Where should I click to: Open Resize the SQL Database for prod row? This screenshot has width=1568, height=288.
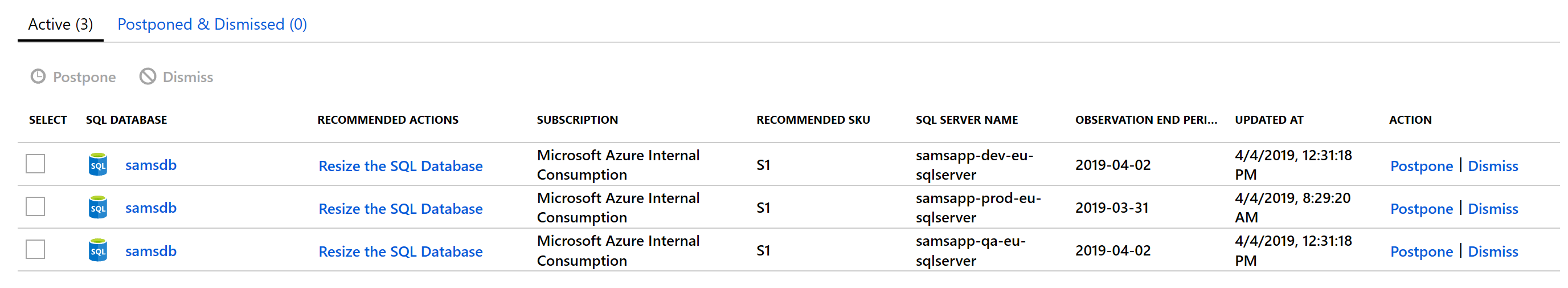[x=400, y=209]
